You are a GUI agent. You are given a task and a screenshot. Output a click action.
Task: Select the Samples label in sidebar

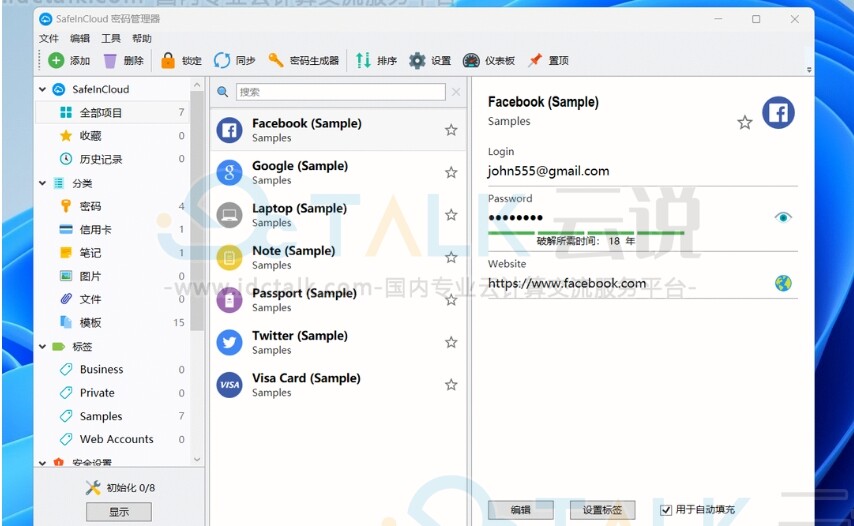point(113,416)
